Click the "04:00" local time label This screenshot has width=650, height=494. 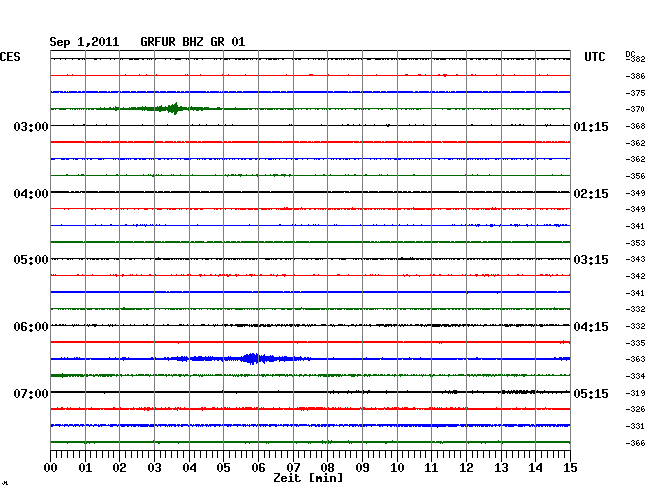pos(31,194)
